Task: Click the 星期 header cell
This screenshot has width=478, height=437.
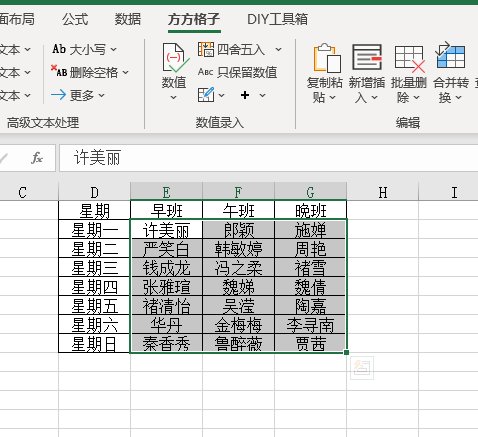Action: coord(94,210)
